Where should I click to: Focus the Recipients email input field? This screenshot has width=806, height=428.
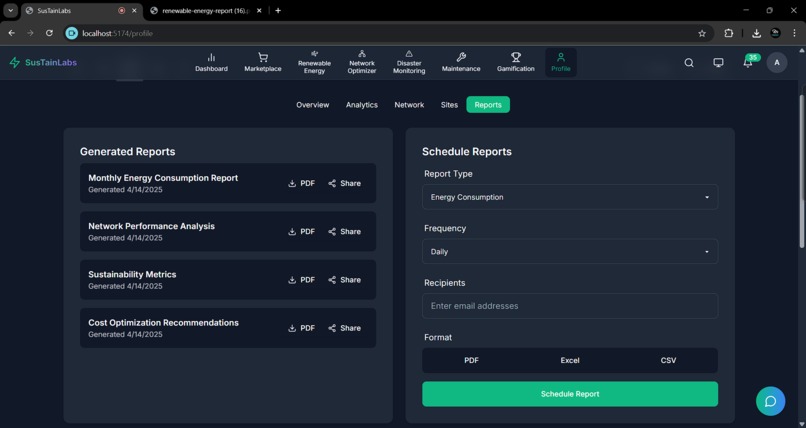point(570,306)
